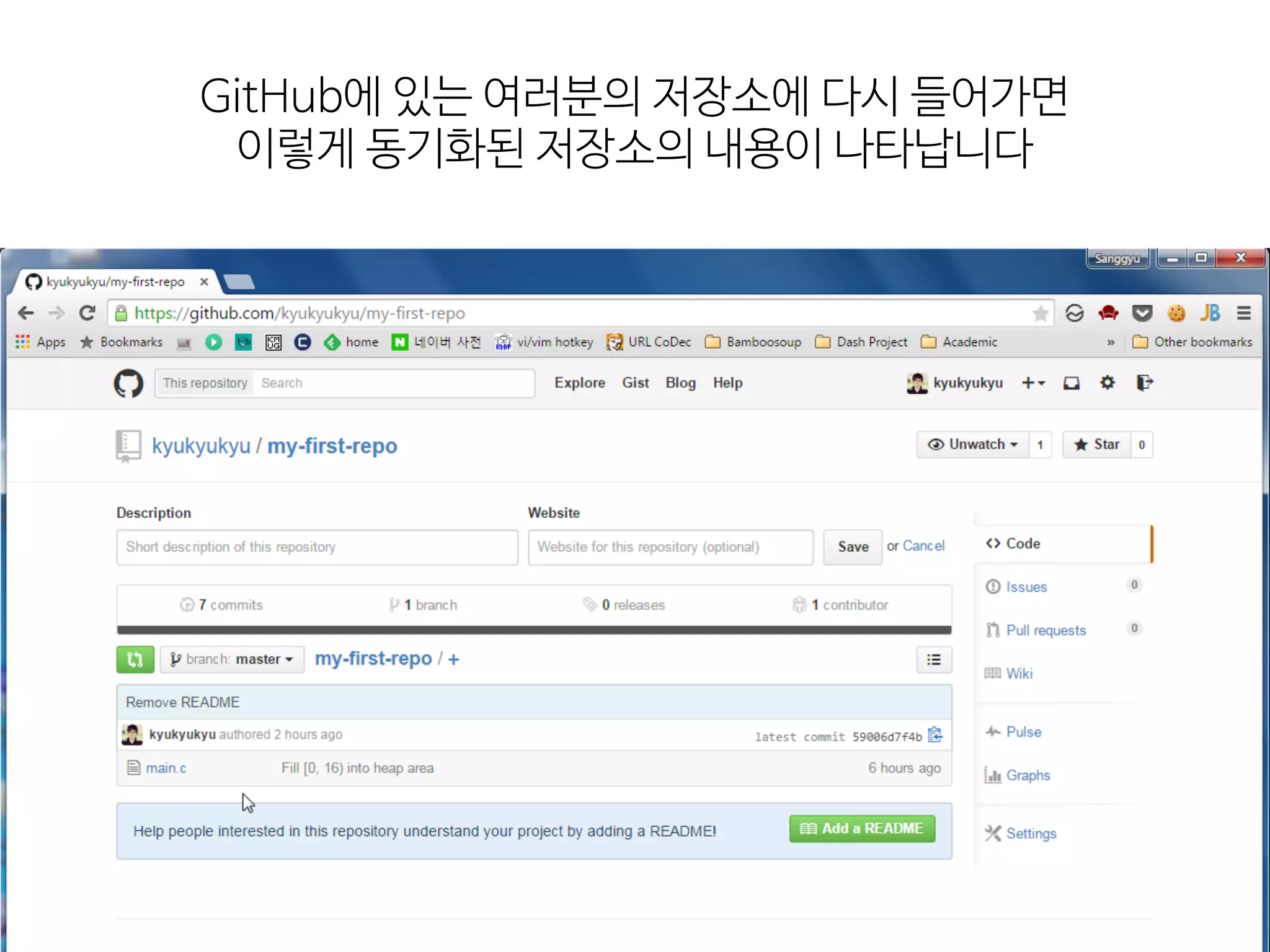Click the red armchair extension icon
This screenshot has width=1270, height=952.
(1108, 314)
